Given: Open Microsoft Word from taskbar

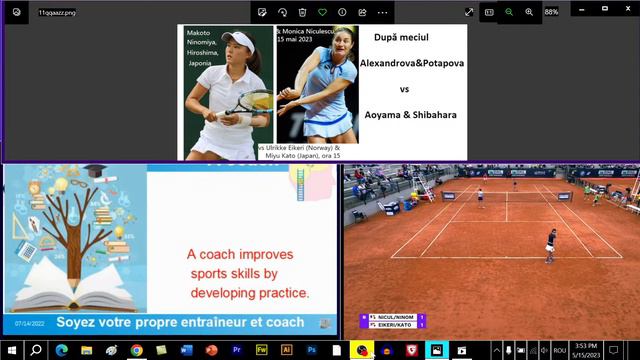Looking at the screenshot, I should [187, 350].
